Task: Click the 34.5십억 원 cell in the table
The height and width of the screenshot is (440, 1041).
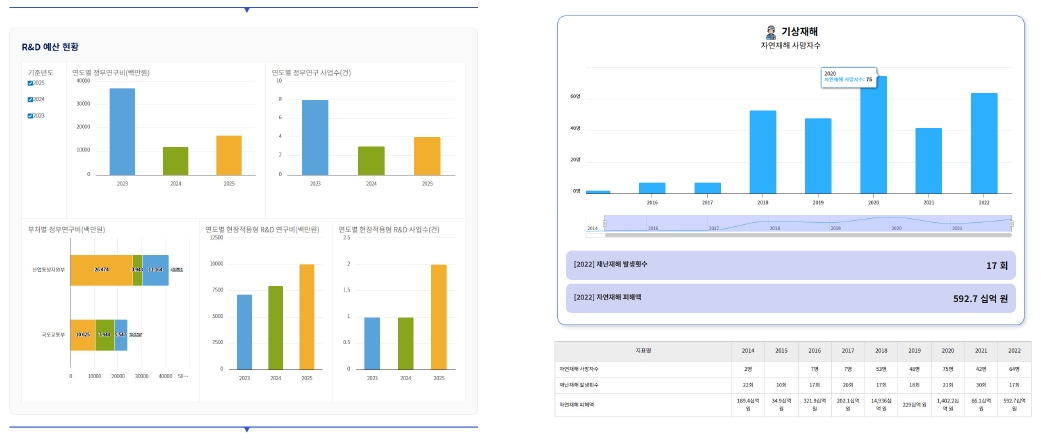Action: coord(781,405)
